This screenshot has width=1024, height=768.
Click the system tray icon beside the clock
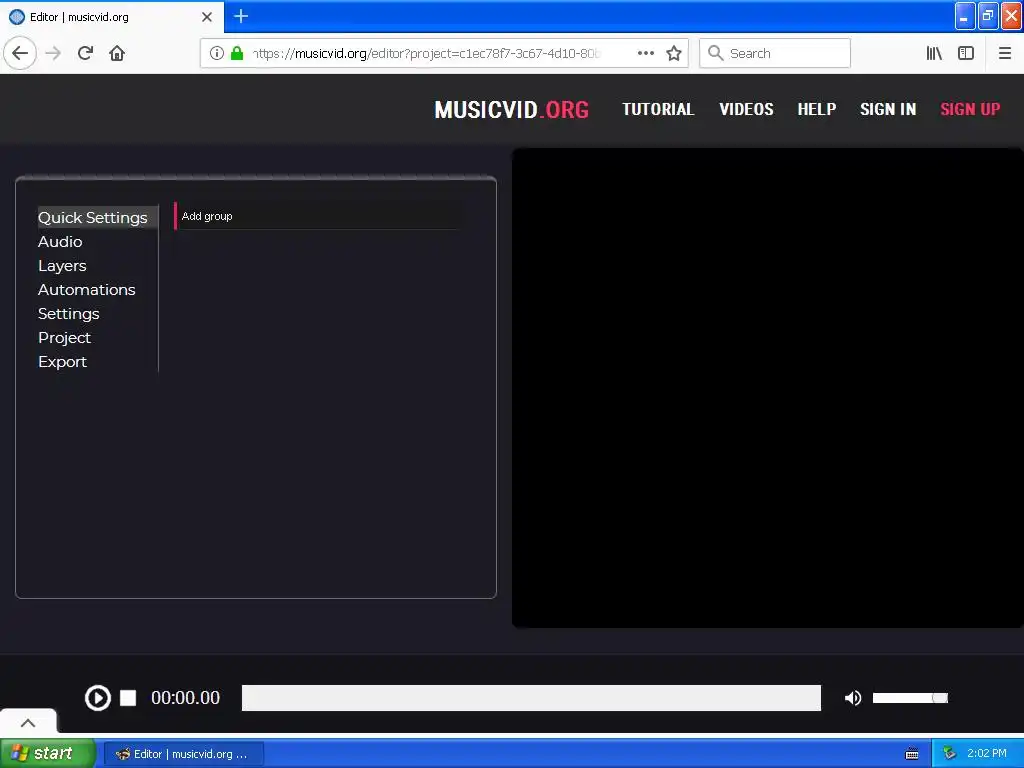point(949,754)
